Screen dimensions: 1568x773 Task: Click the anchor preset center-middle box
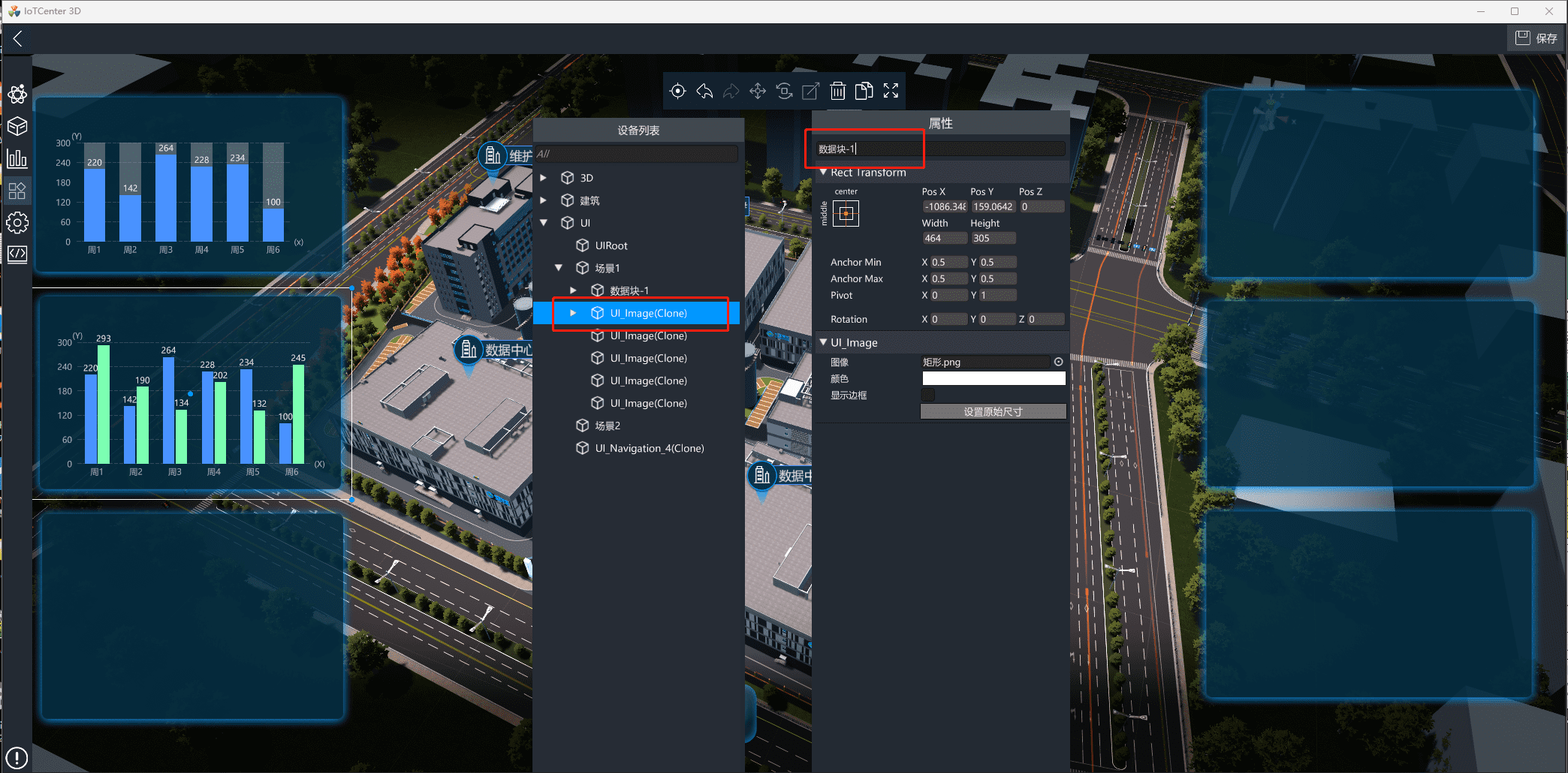pos(846,214)
